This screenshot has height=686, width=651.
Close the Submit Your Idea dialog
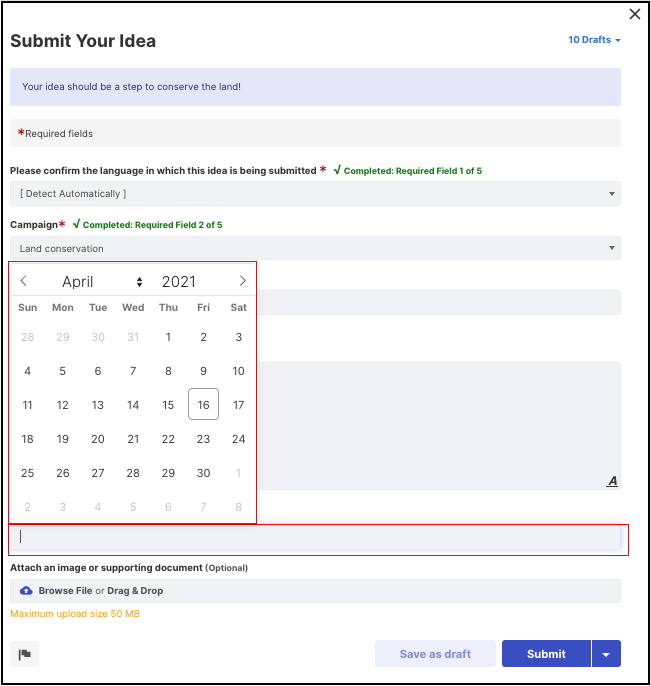pos(635,14)
